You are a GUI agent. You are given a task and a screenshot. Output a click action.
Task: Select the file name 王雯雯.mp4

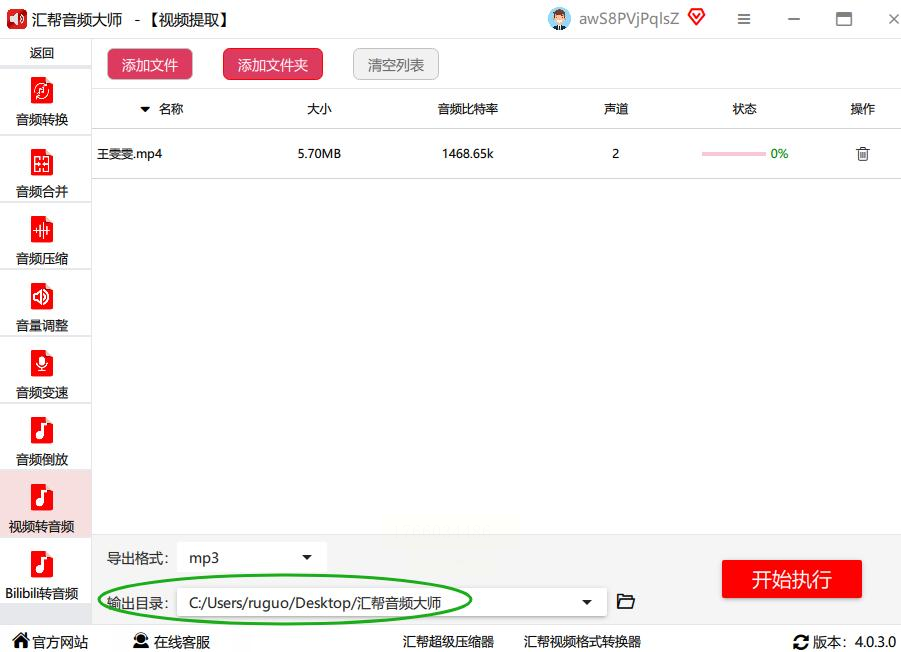(x=129, y=153)
